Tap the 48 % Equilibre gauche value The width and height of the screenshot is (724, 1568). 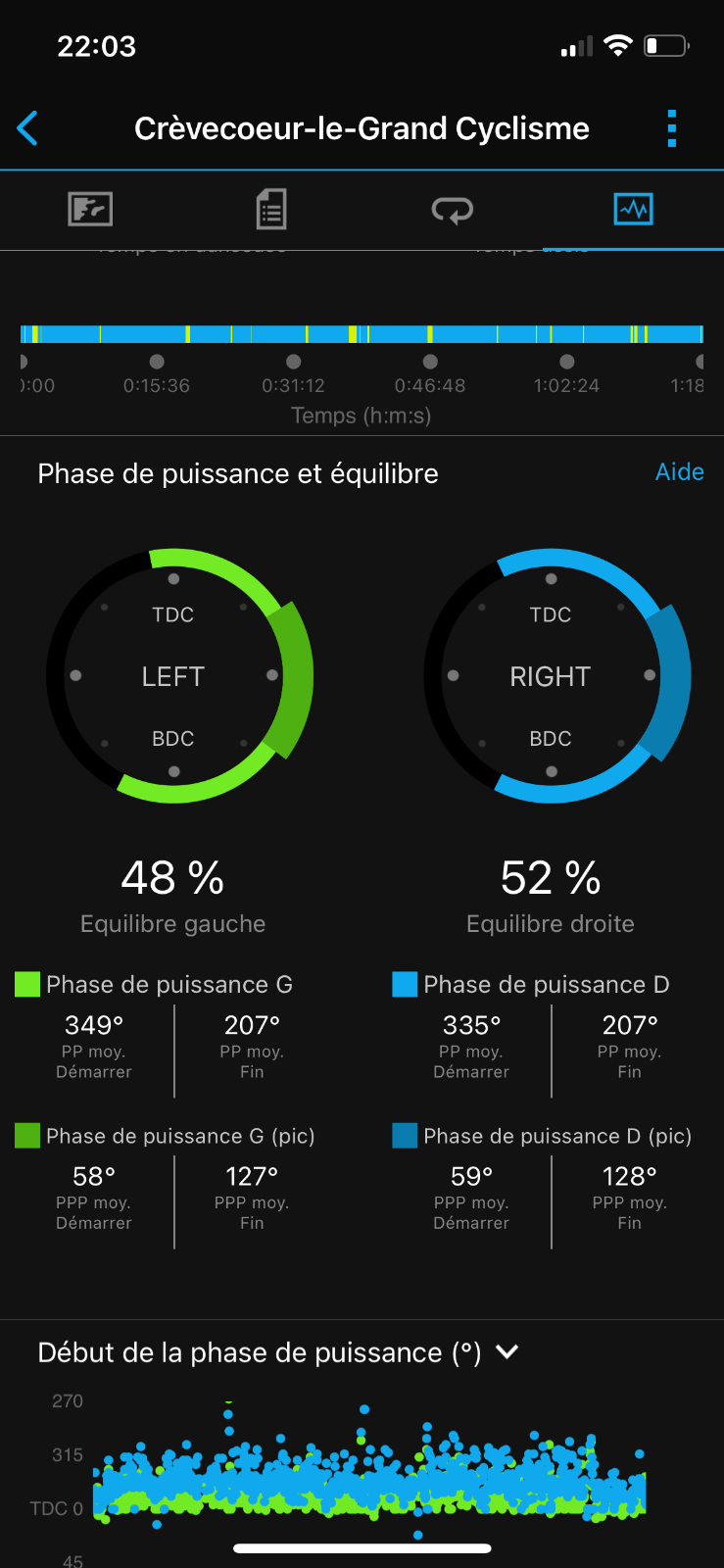pyautogui.click(x=172, y=878)
